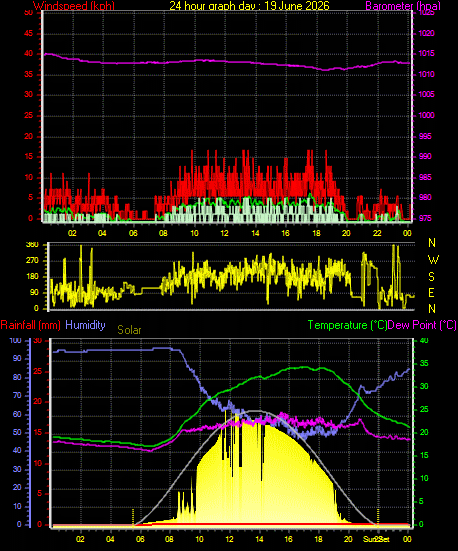Click the 60 value on blue humidity axis
Image resolution: width=458 pixels, height=551 pixels.
(17, 415)
